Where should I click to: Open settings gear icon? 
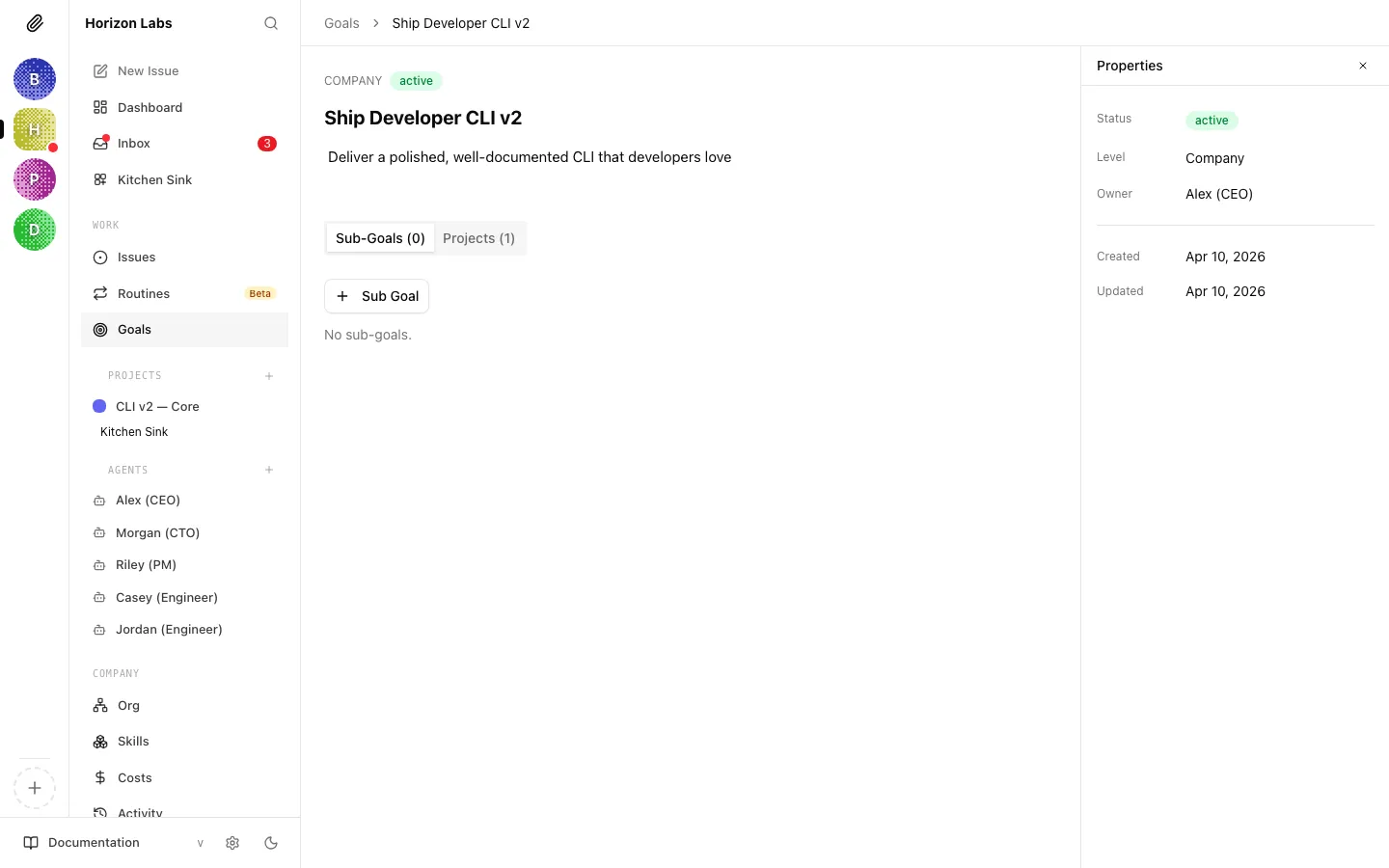click(232, 843)
